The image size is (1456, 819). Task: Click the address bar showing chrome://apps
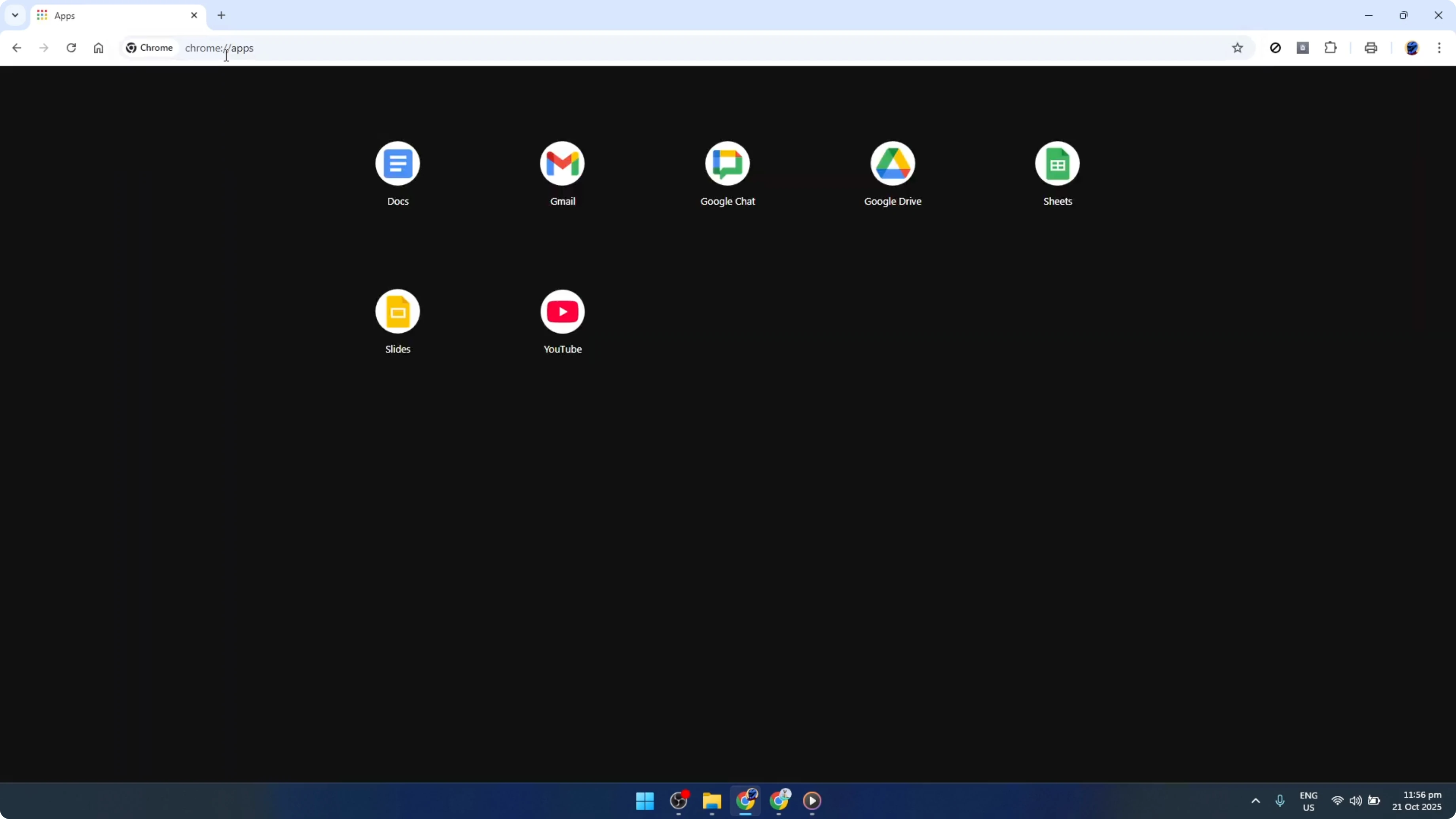click(396, 48)
